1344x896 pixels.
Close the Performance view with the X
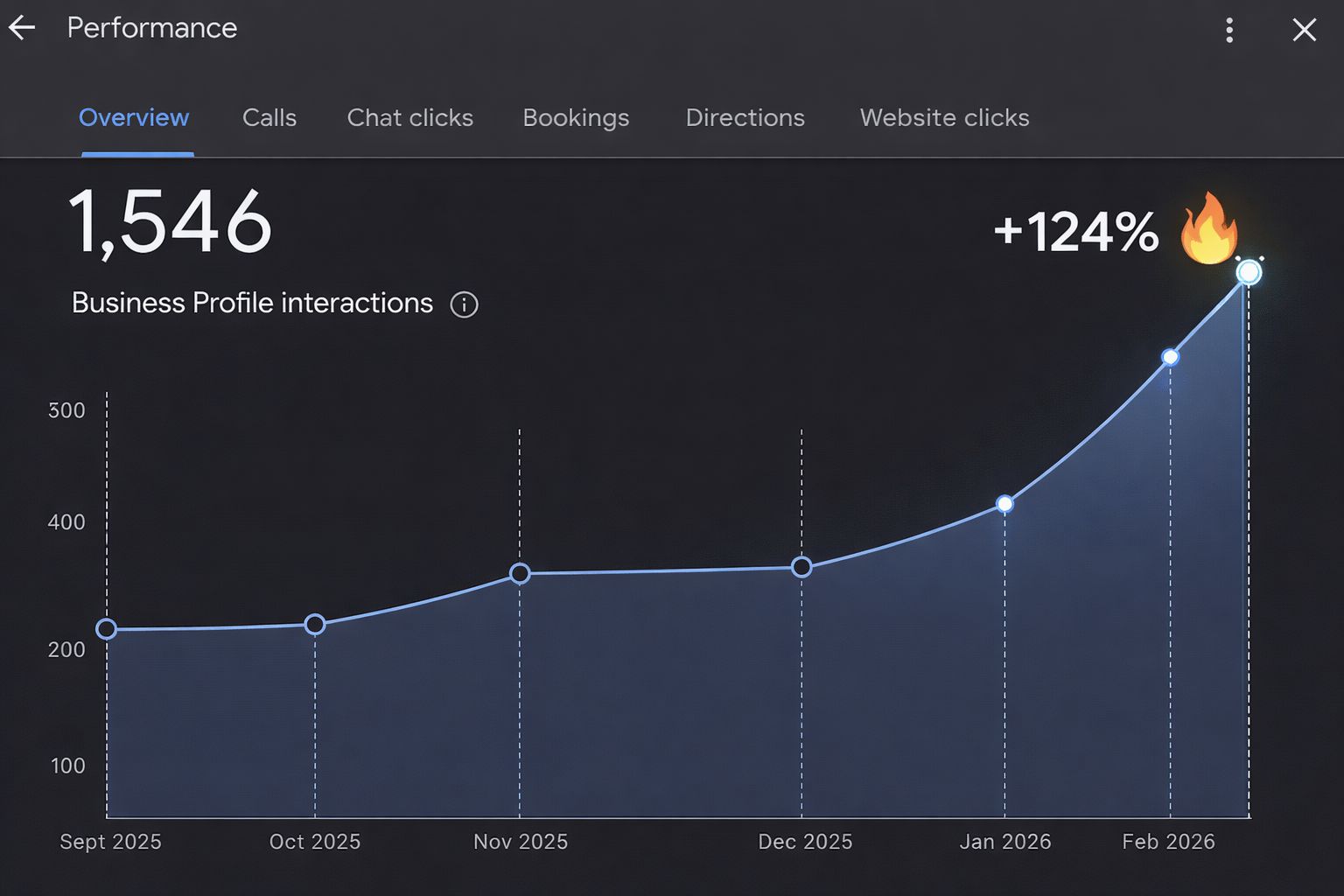point(1305,29)
